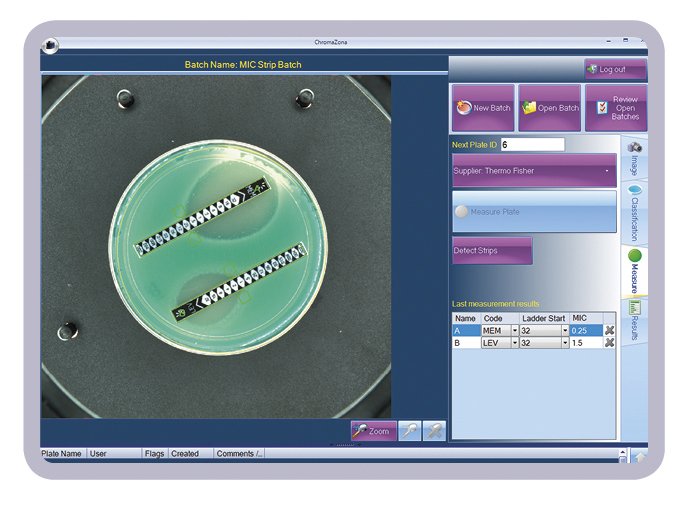This screenshot has height=510, width=690.
Task: Switch to the Classification side tab
Action: [634, 211]
